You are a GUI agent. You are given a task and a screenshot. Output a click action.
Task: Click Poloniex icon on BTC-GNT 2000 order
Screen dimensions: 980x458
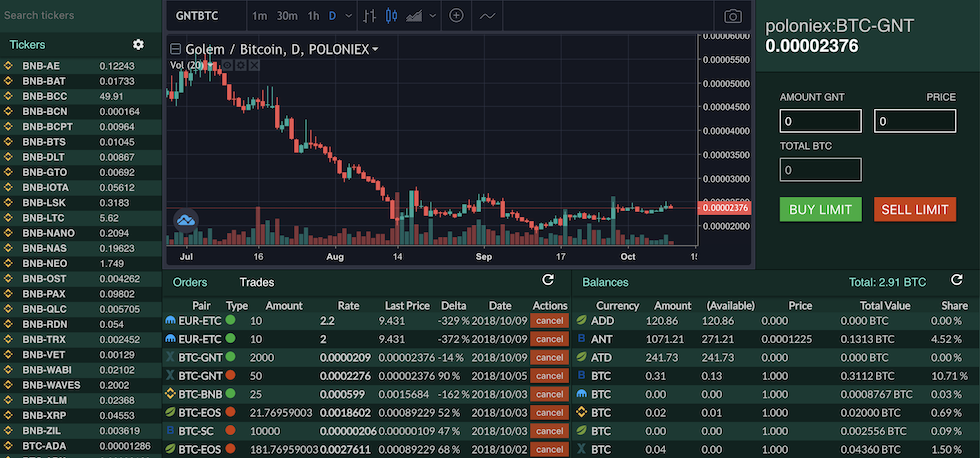tap(170, 357)
